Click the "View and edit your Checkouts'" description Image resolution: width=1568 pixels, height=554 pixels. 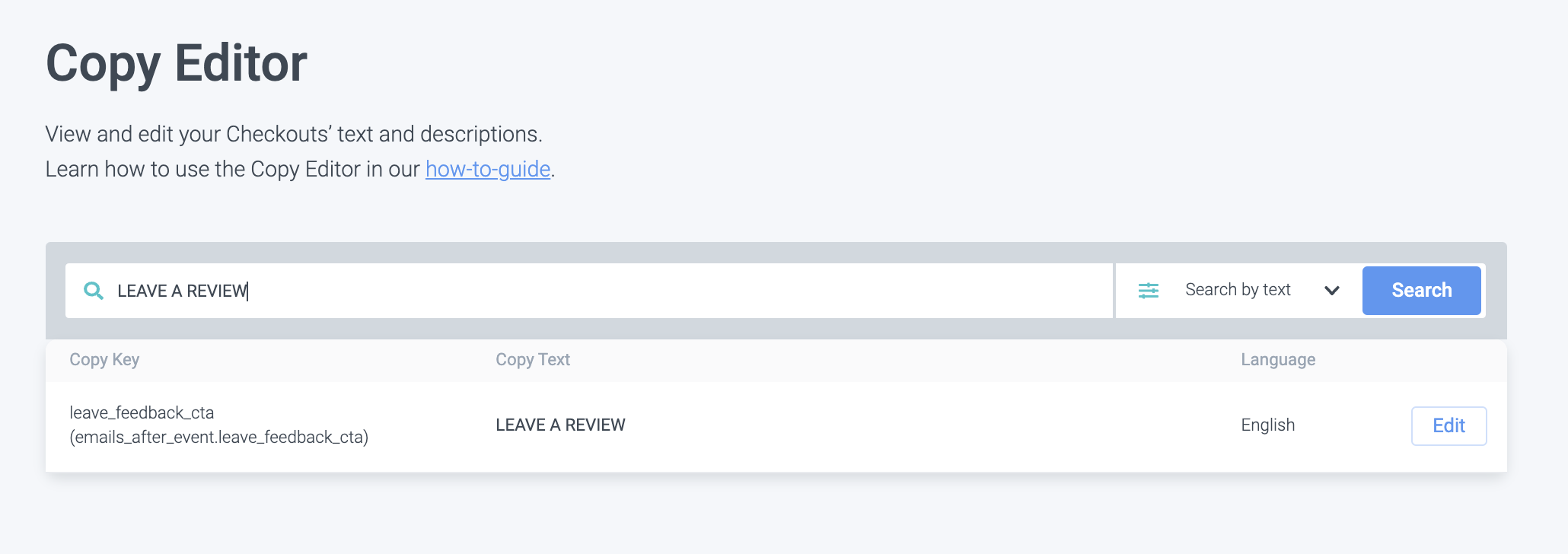pyautogui.click(x=293, y=134)
